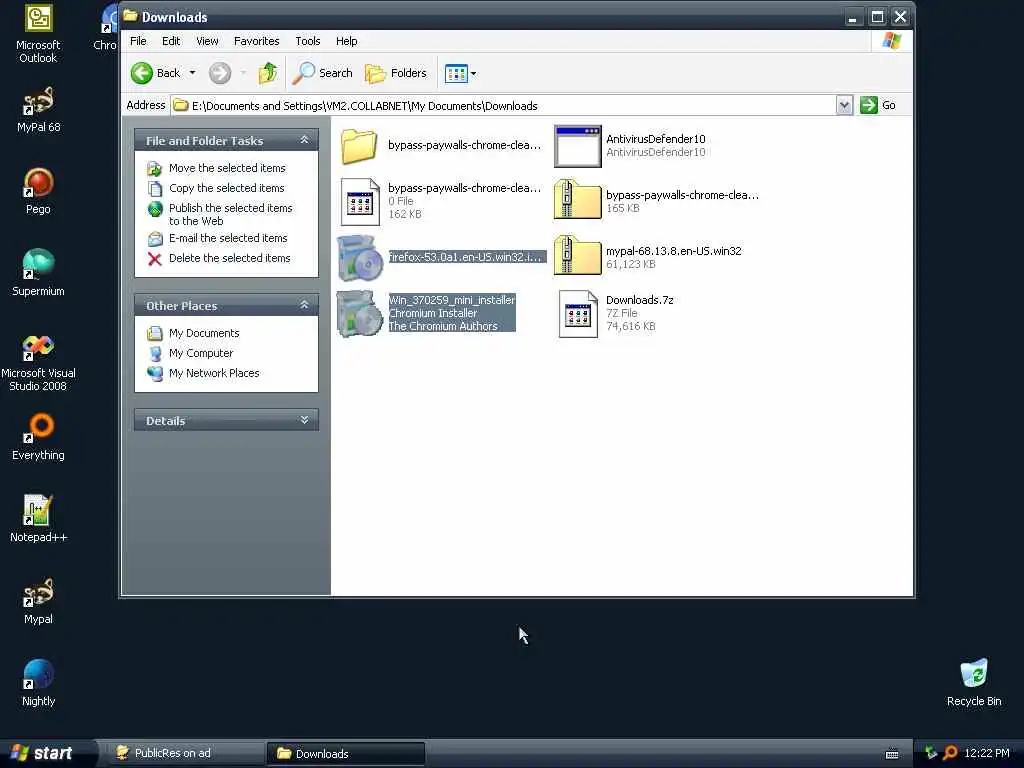Click Copy the selected items
Viewport: 1024px width, 768px height.
[x=227, y=188]
